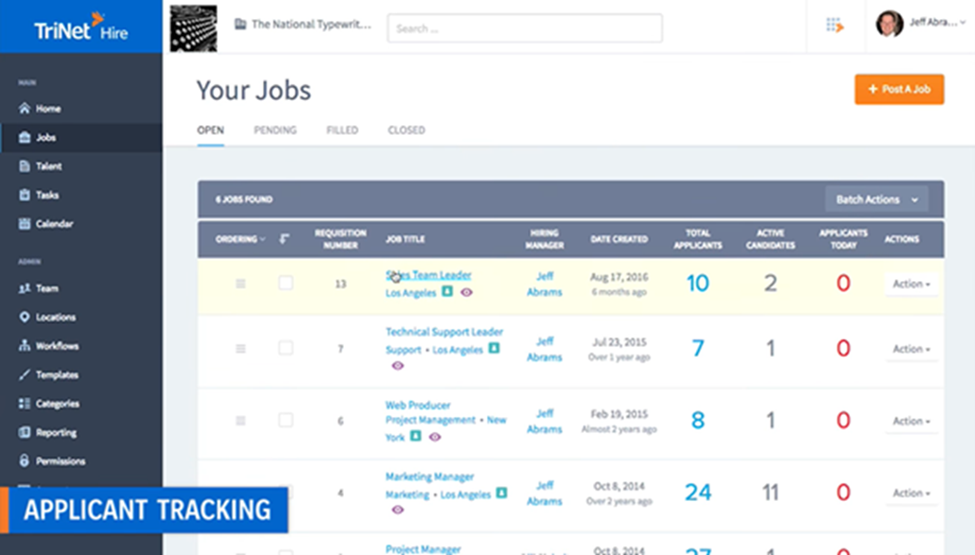The height and width of the screenshot is (555, 975).
Task: Click the Support category under Technical Support Leader
Action: tap(403, 350)
